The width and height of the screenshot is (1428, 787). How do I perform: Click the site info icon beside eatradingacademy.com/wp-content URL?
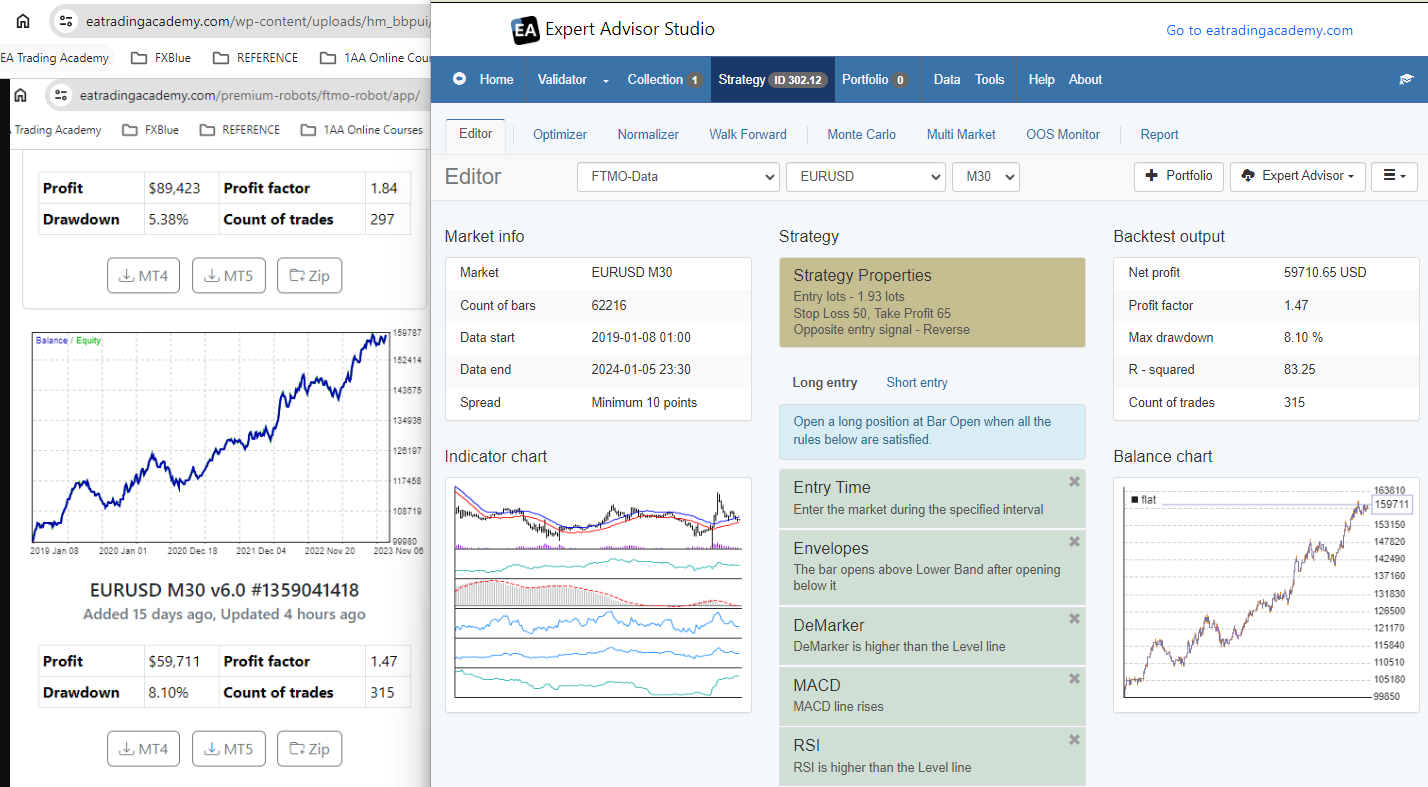tap(66, 20)
